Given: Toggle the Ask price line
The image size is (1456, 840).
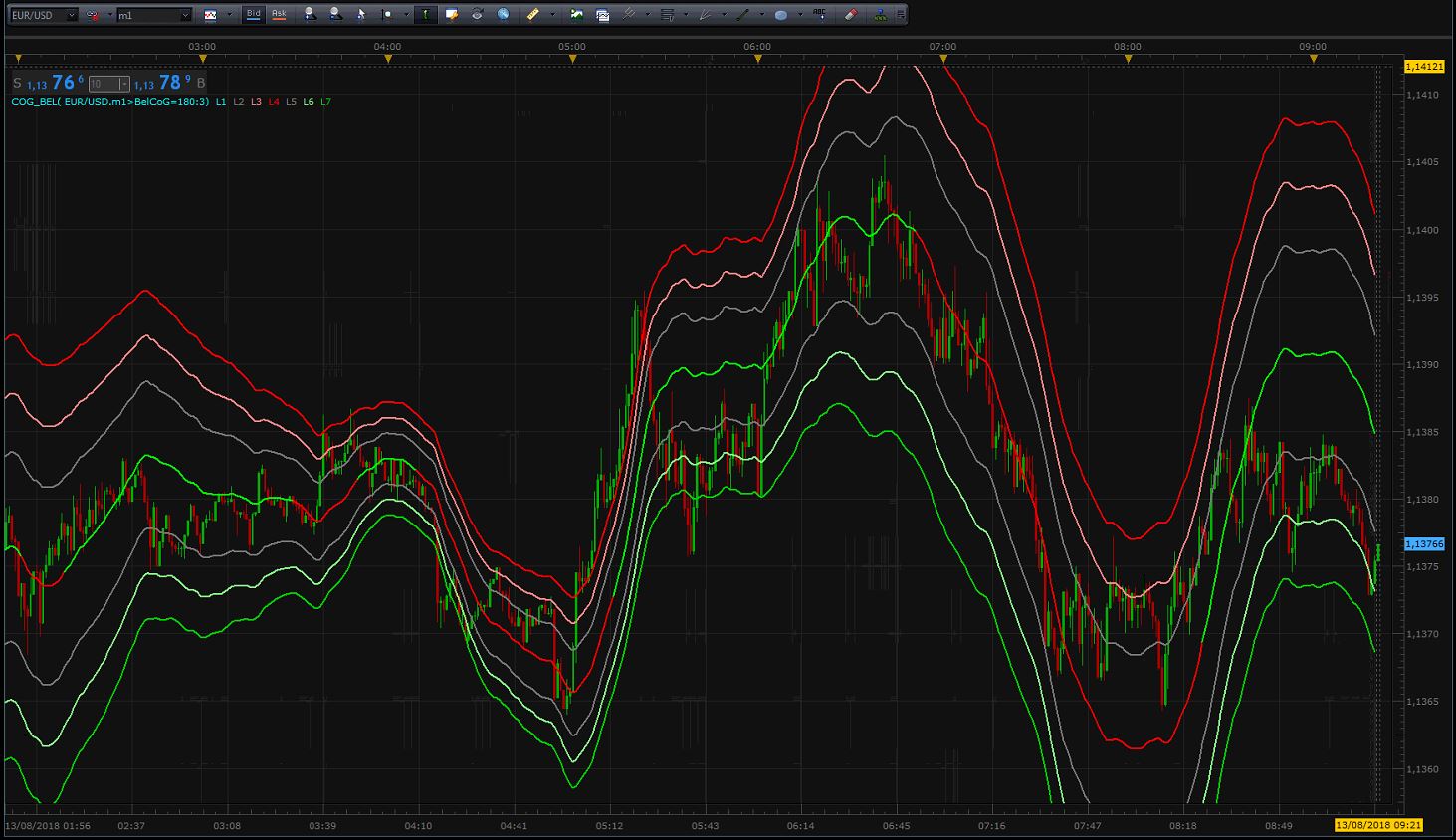Looking at the screenshot, I should (x=279, y=15).
